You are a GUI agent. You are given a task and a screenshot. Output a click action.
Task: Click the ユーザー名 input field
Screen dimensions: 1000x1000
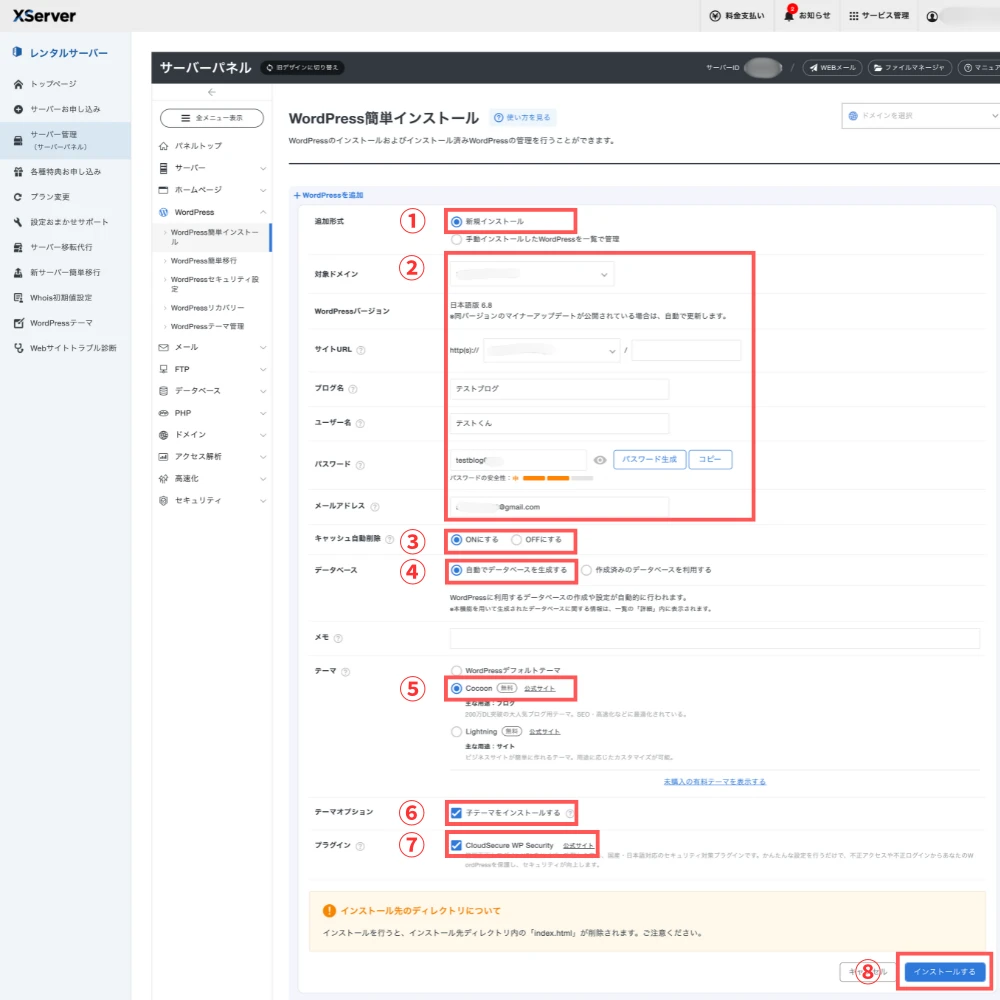point(559,423)
